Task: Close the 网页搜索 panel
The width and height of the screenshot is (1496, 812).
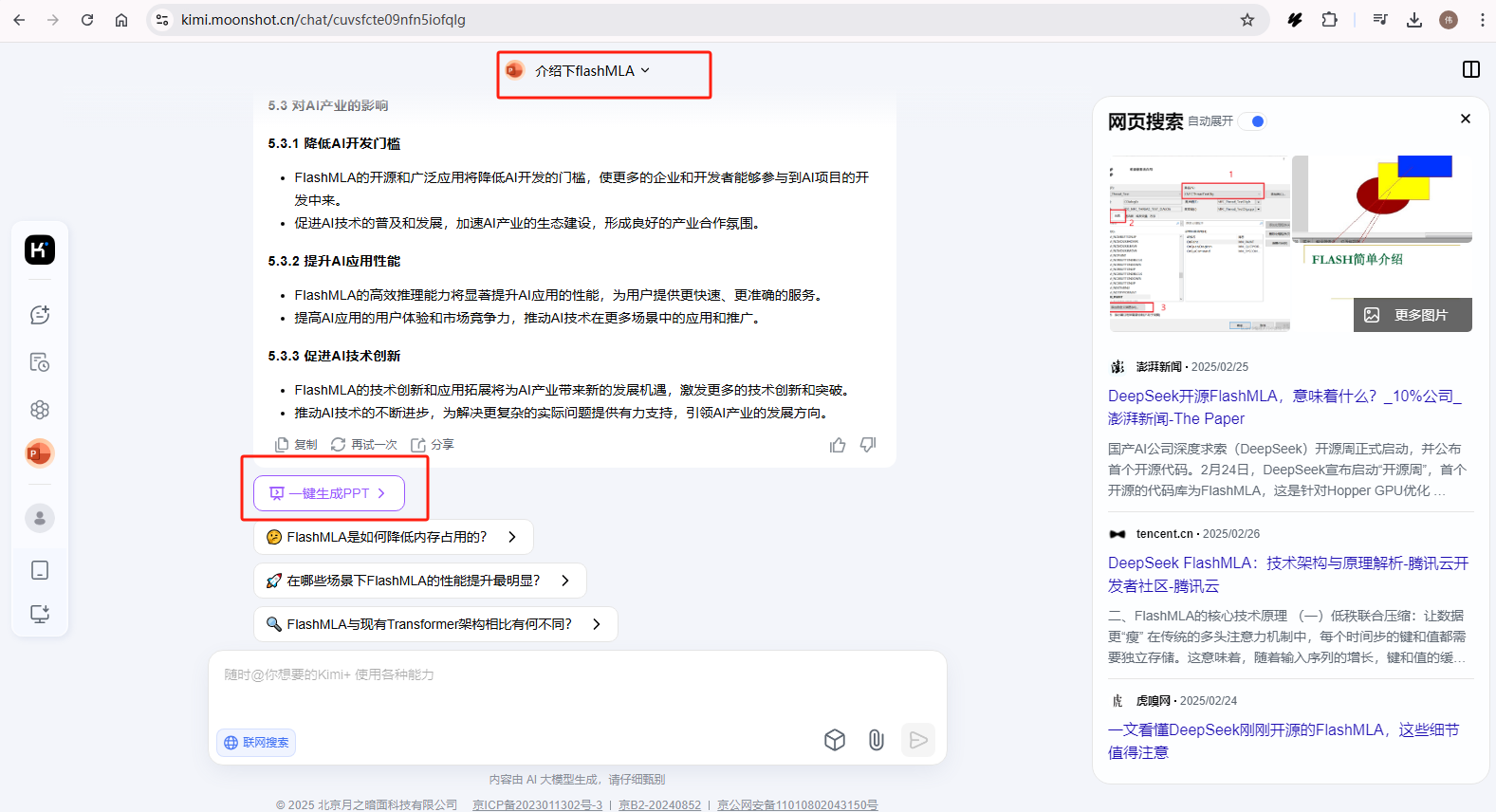Action: click(x=1466, y=119)
